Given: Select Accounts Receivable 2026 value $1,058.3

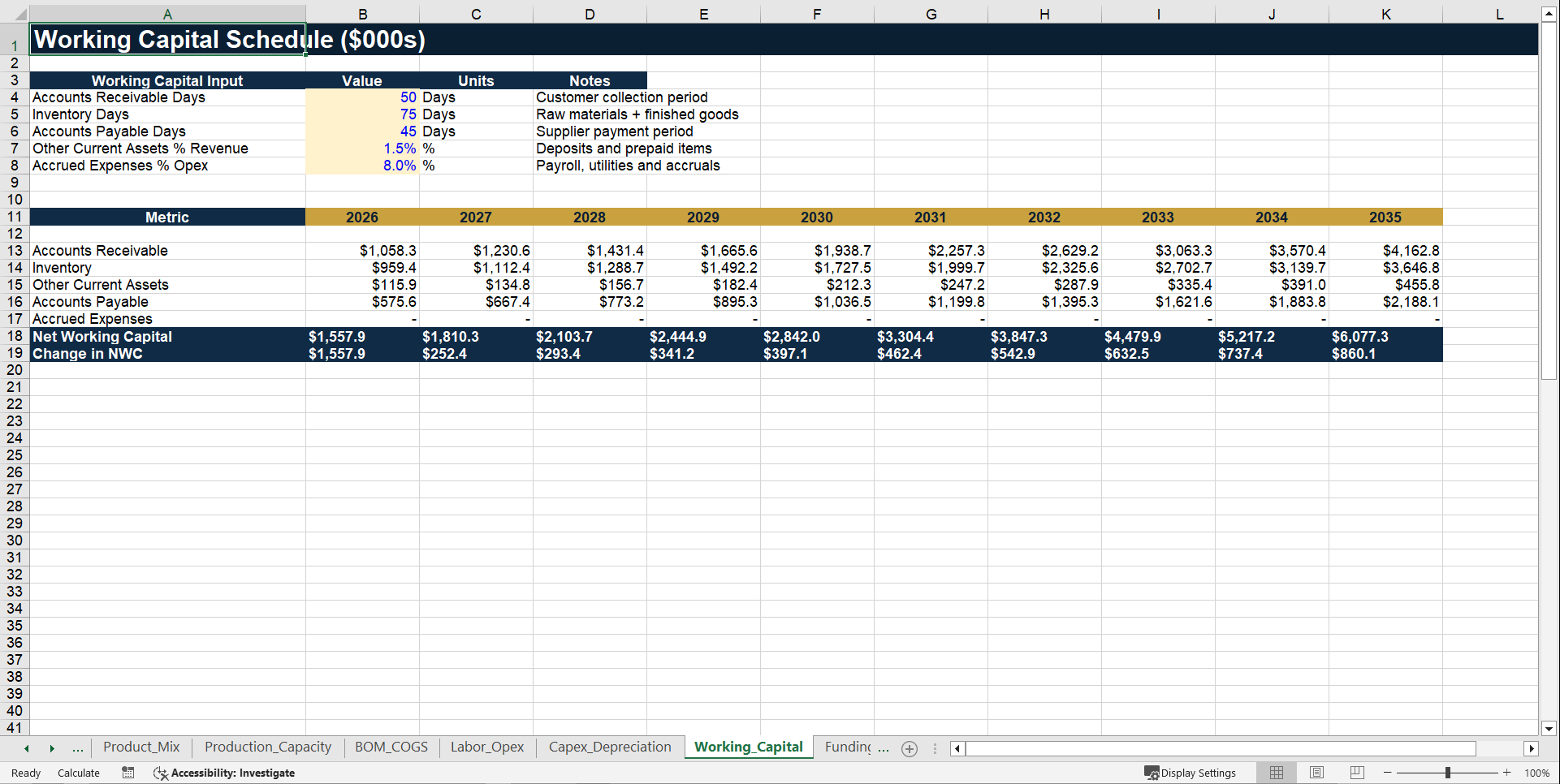Looking at the screenshot, I should 362,251.
